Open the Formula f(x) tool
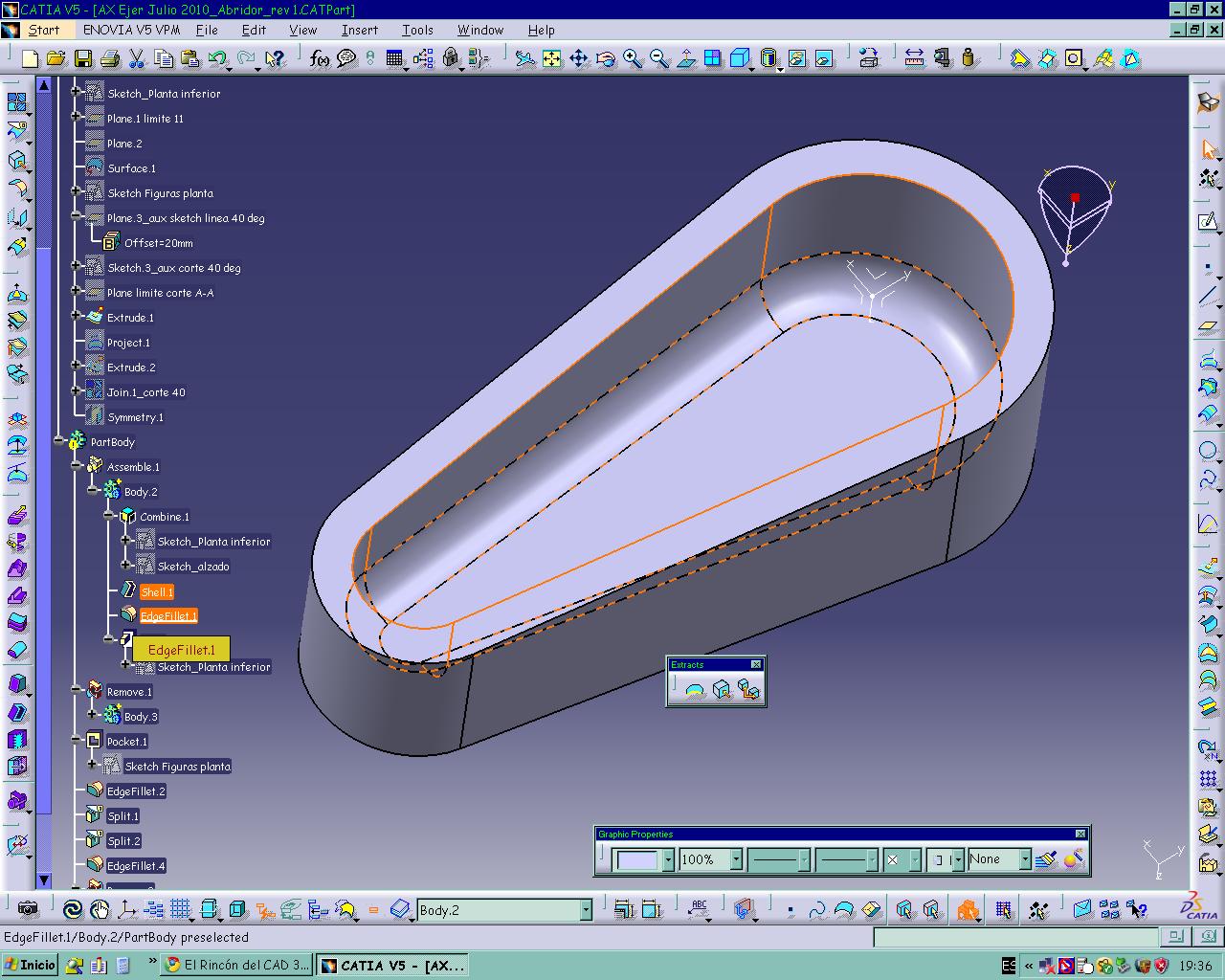The image size is (1225, 980). pos(320,59)
